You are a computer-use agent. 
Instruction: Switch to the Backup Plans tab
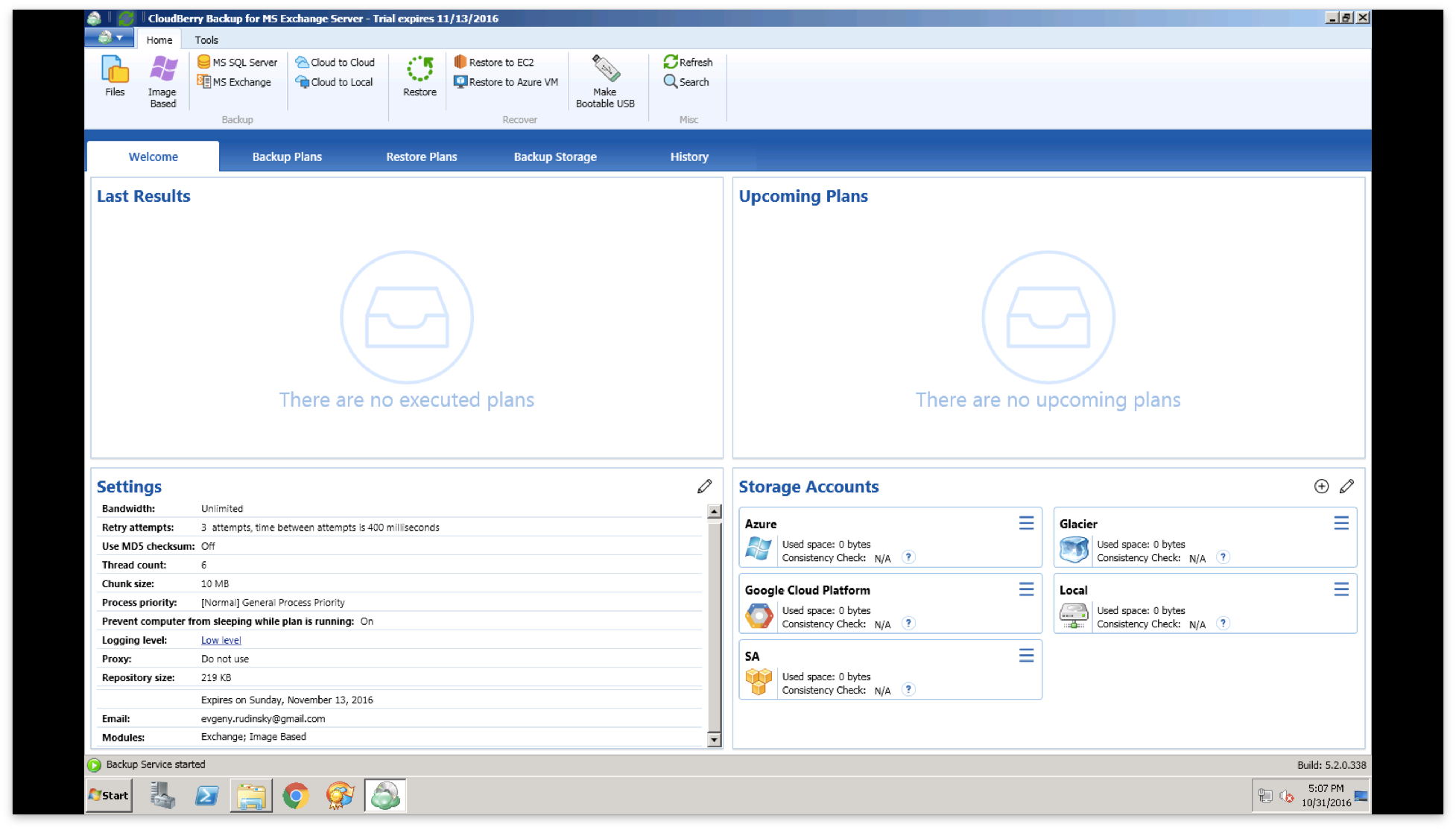(x=287, y=157)
